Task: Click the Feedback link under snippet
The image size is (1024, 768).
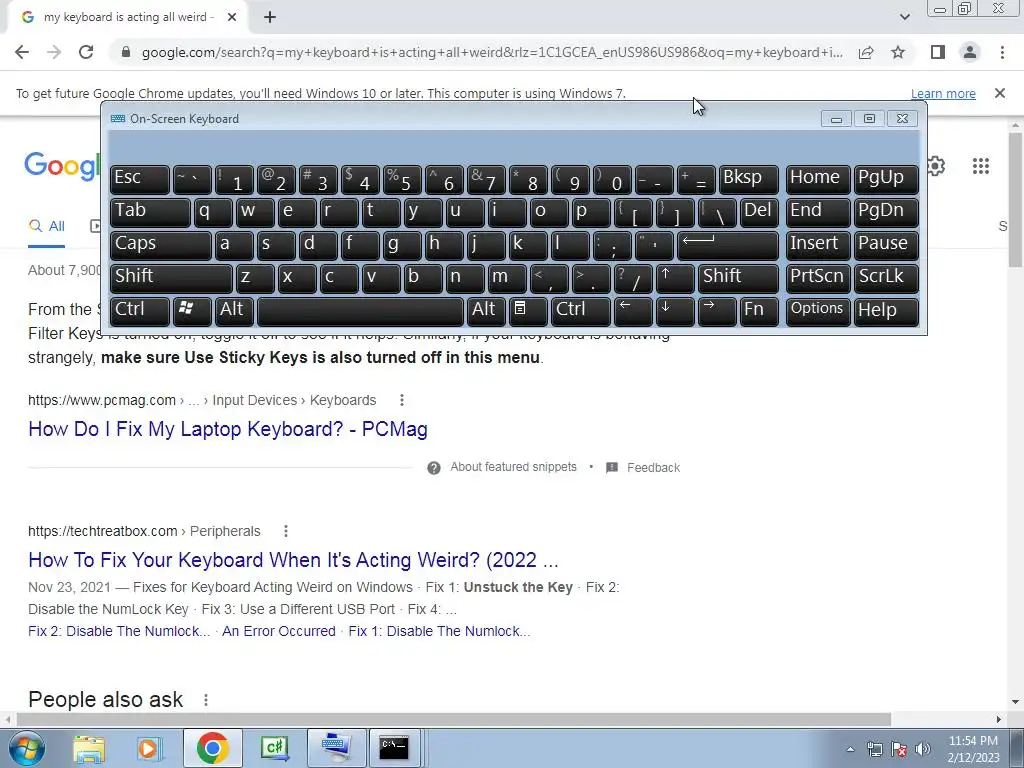Action: coord(653,468)
